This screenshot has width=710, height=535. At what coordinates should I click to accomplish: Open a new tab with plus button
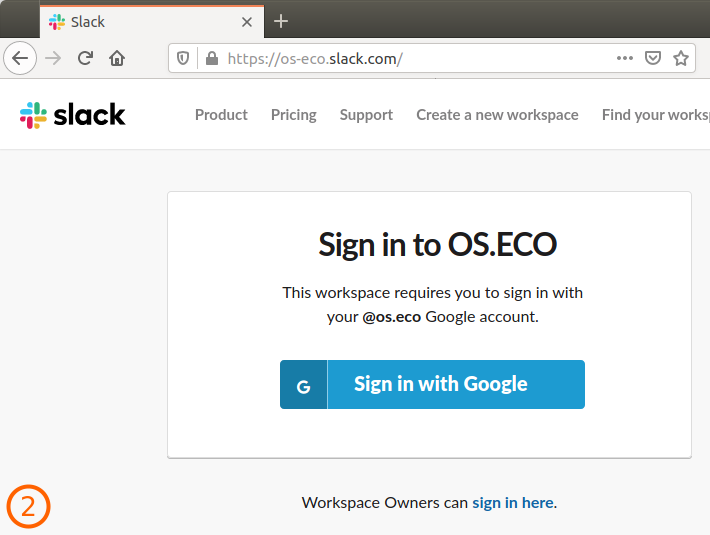click(x=281, y=21)
